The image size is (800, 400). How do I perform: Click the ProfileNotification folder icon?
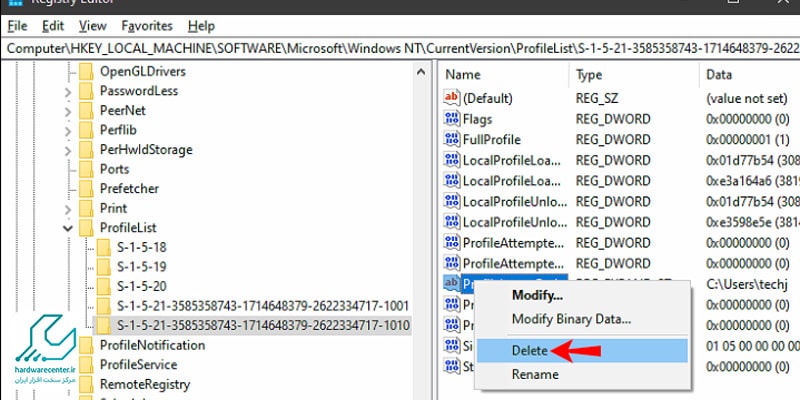(86, 345)
